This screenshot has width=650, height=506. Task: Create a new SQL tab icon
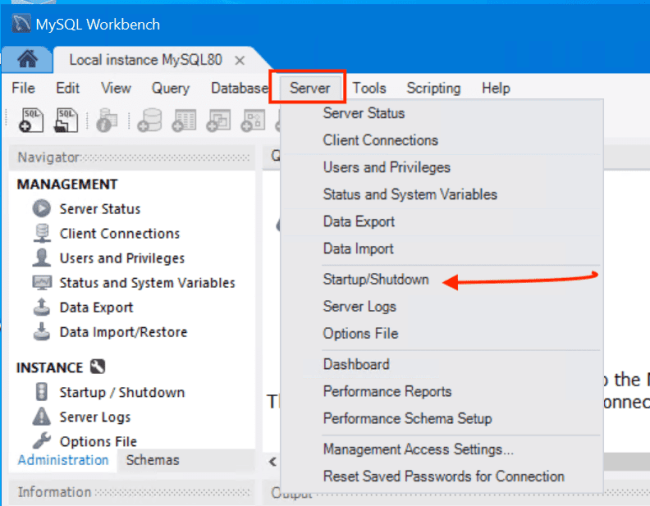tap(31, 121)
